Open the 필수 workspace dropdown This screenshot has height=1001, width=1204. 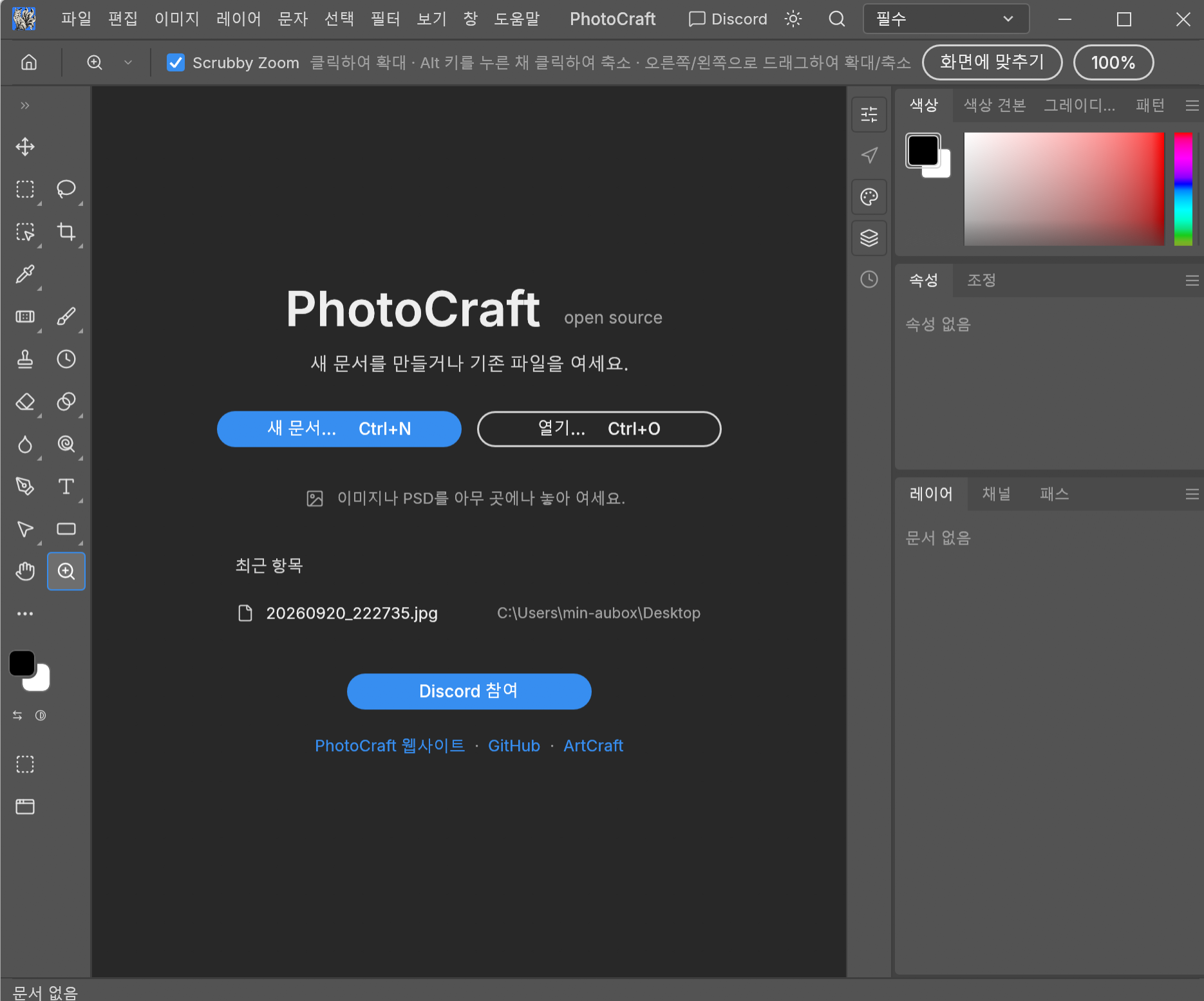(x=945, y=19)
